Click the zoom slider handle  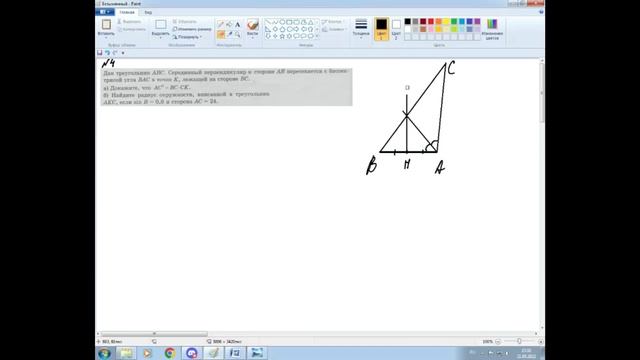tap(519, 341)
